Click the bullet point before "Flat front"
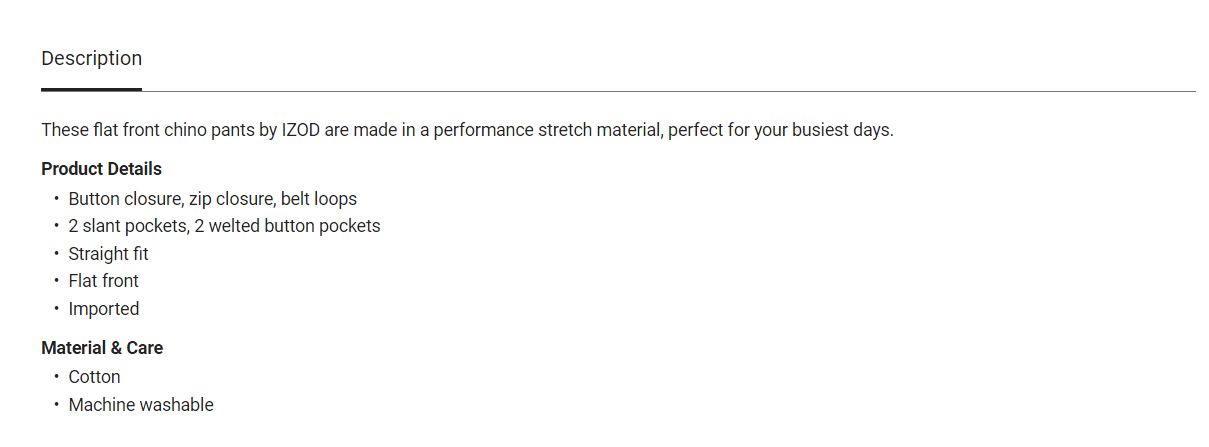Viewport: 1209px width, 447px height. (x=57, y=281)
